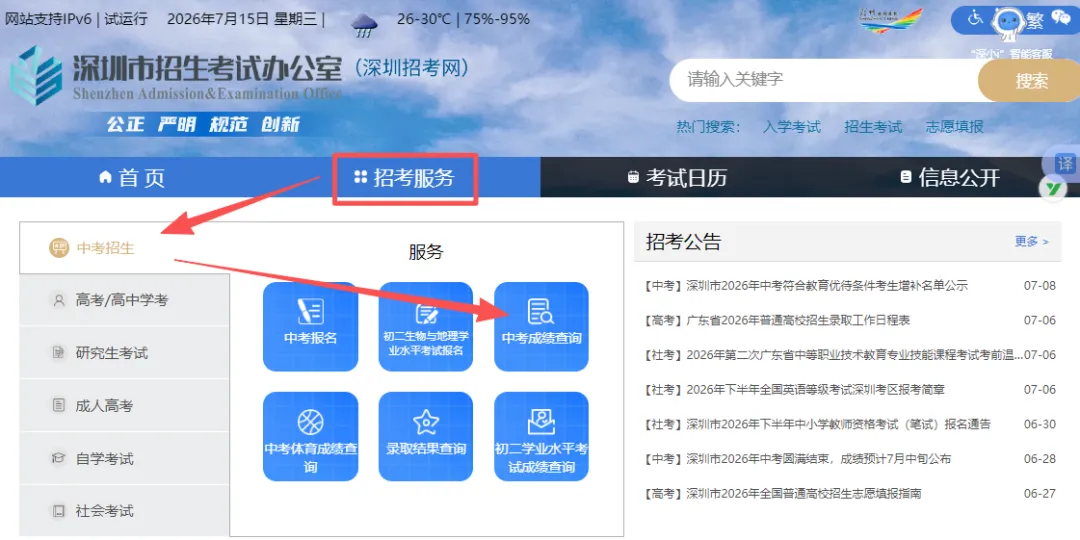Screen dimensions: 1080x540
Task: Open notice 2026年第二次广东省中等职业技术教育专业技能课程考试
Action: click(834, 355)
